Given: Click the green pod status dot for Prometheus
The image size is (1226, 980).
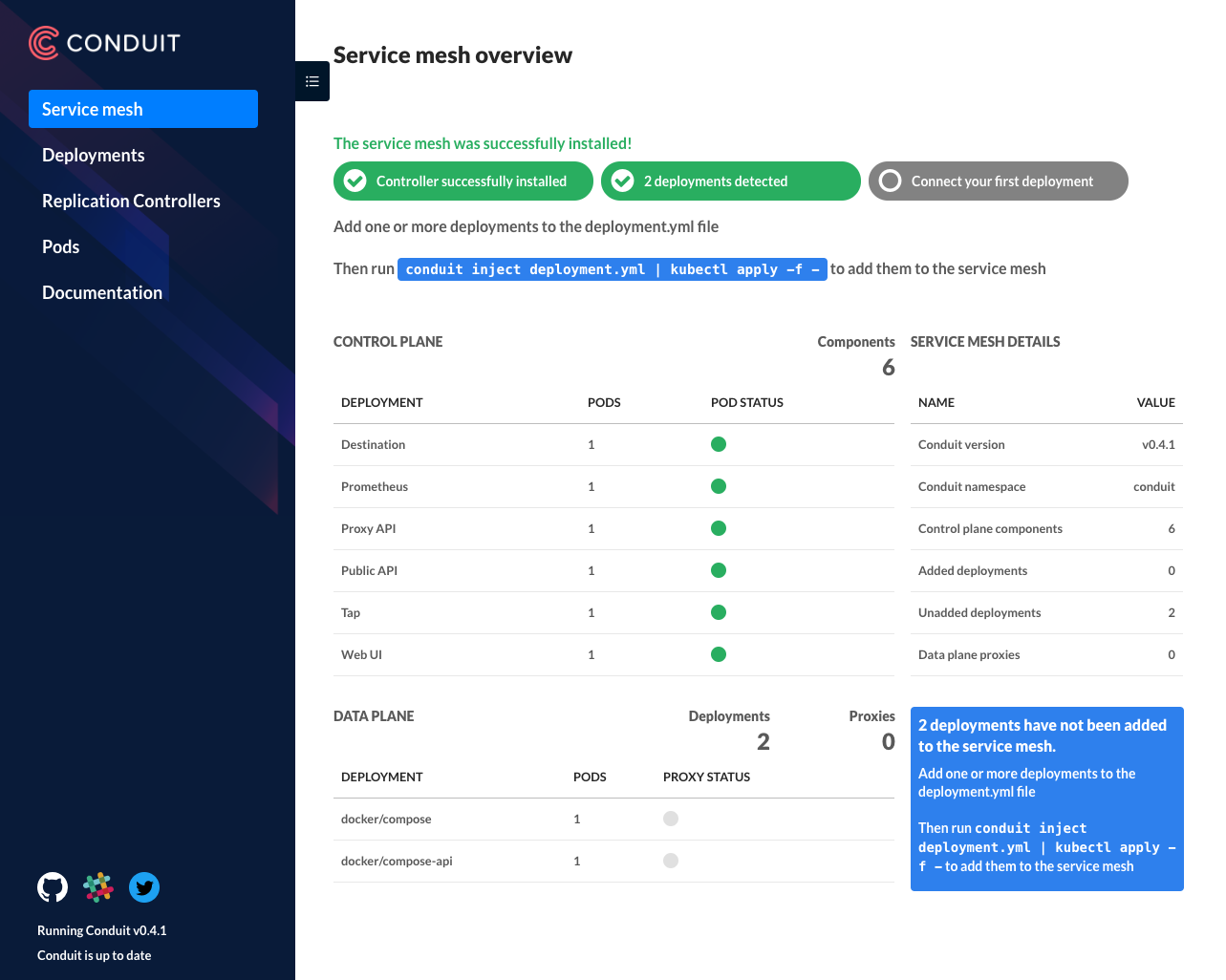Looking at the screenshot, I should tap(719, 486).
